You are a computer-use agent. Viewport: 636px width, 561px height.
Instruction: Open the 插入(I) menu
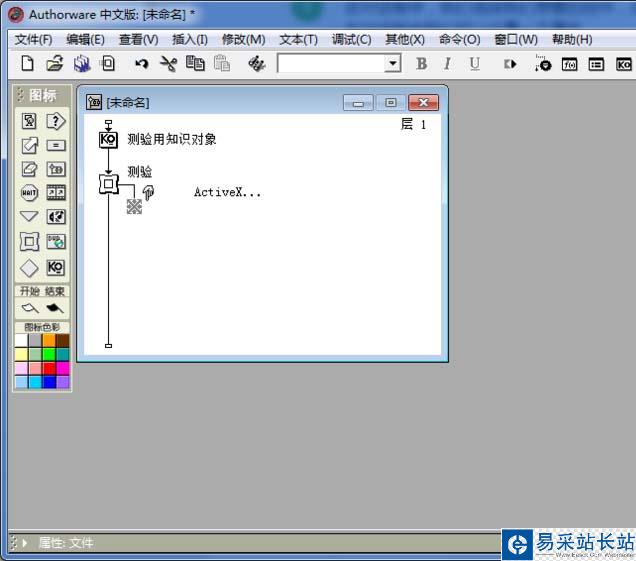point(190,40)
